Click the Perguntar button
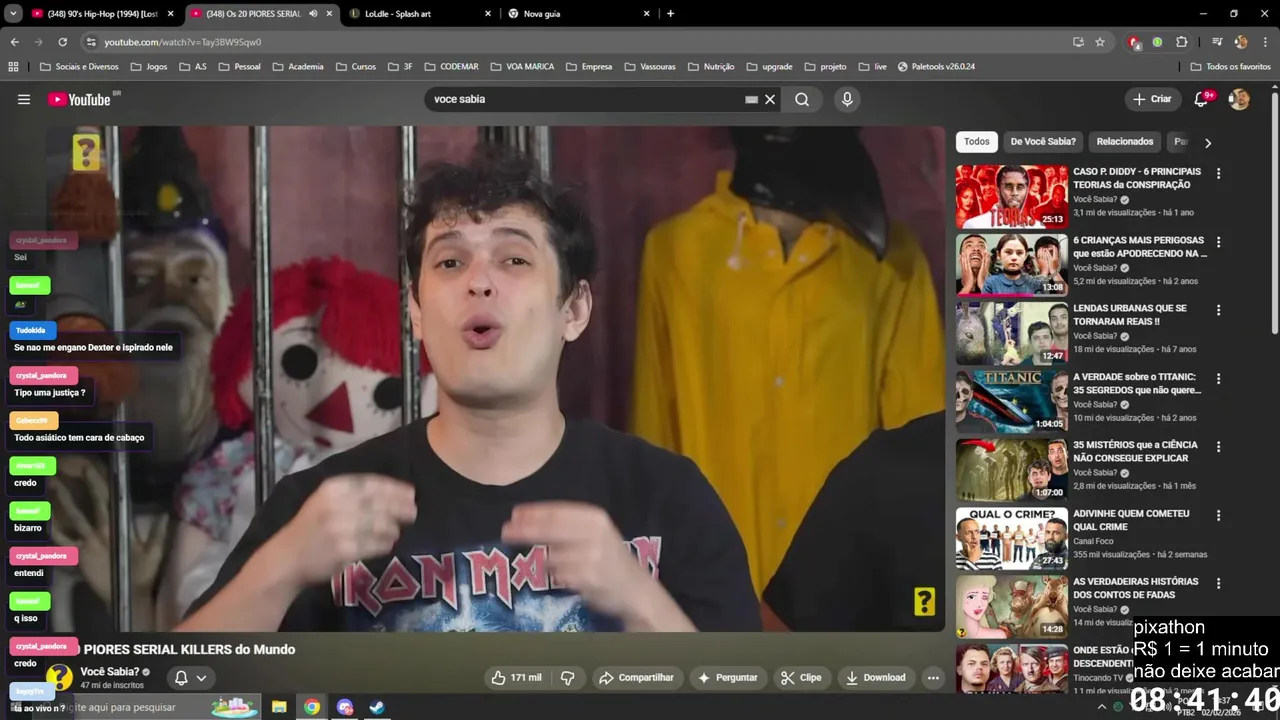Screen dimensions: 1280x720 [x=727, y=677]
